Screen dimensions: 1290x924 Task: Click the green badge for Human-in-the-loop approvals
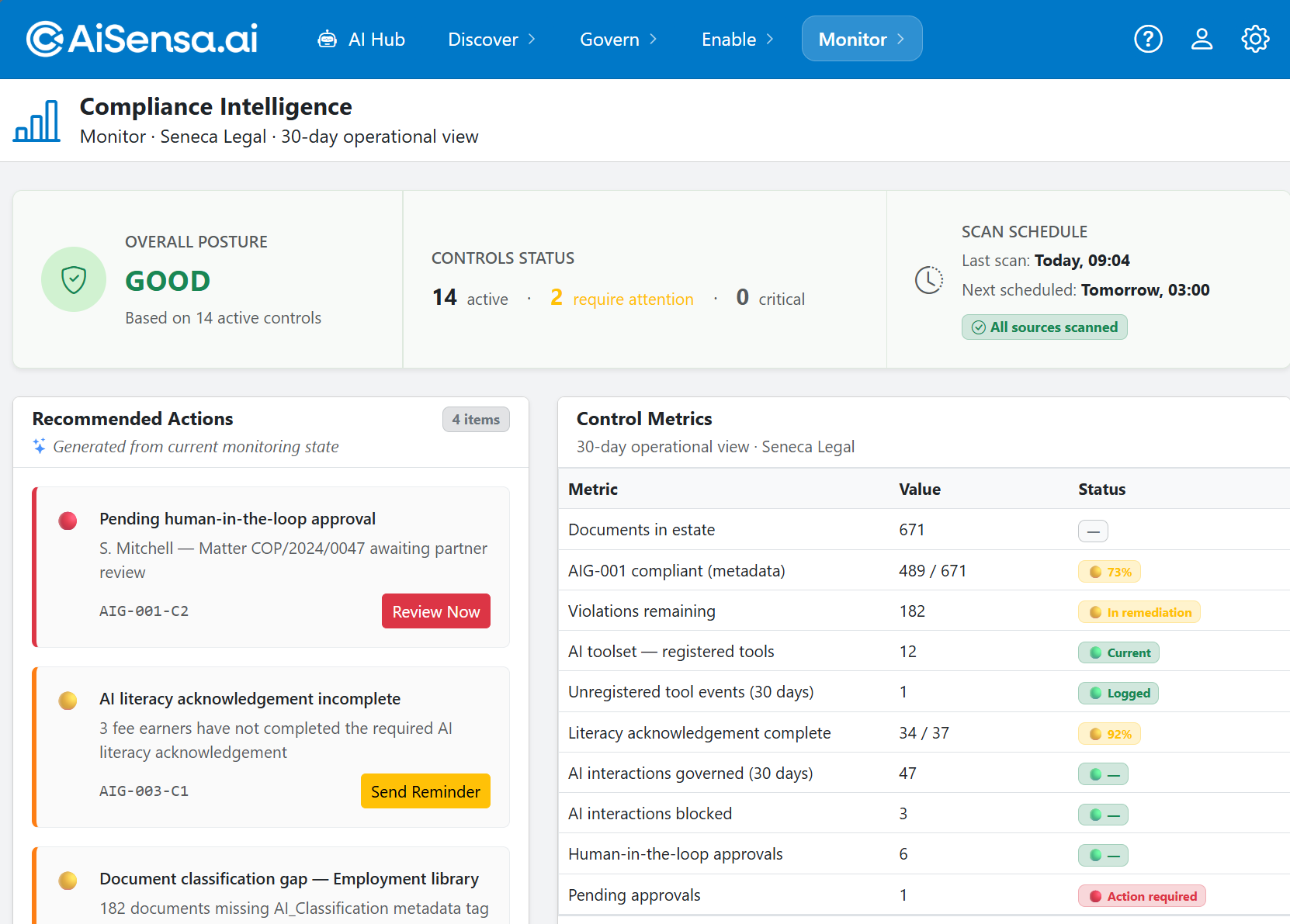tap(1103, 855)
